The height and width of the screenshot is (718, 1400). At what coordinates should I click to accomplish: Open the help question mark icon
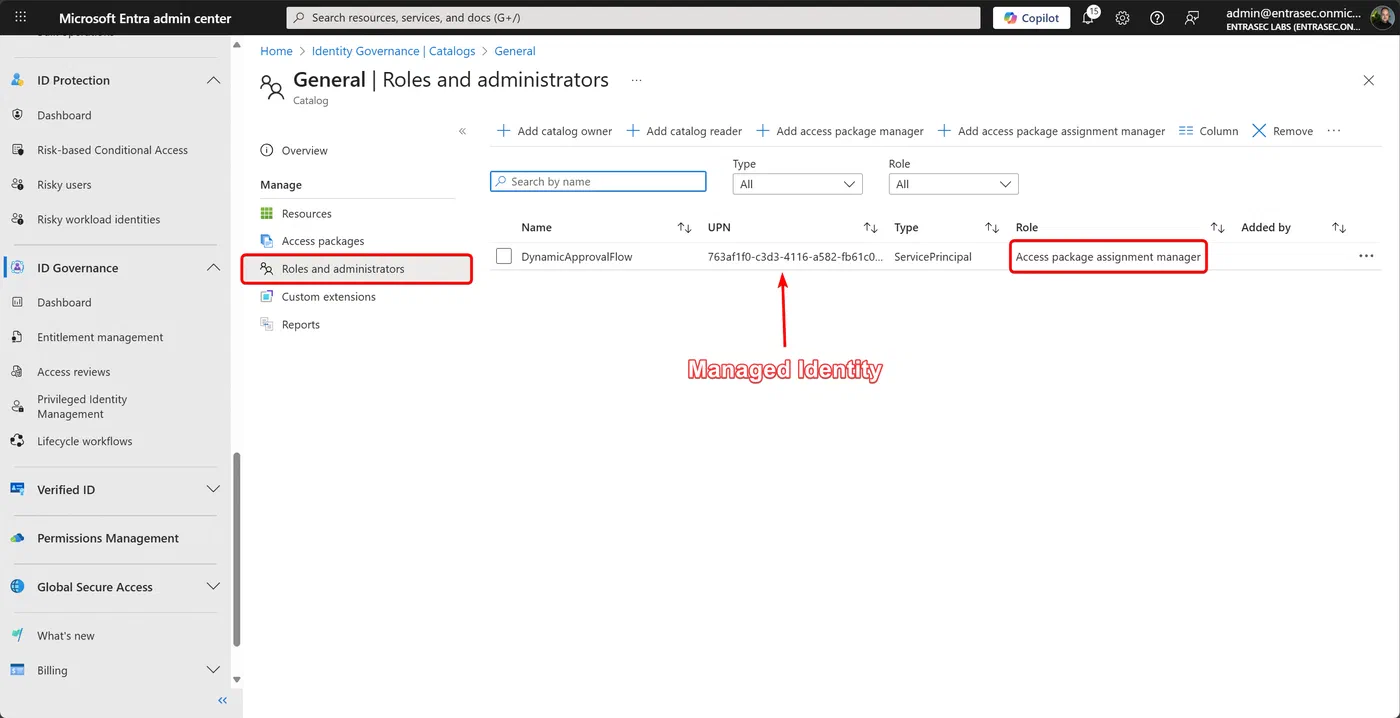coord(1157,18)
